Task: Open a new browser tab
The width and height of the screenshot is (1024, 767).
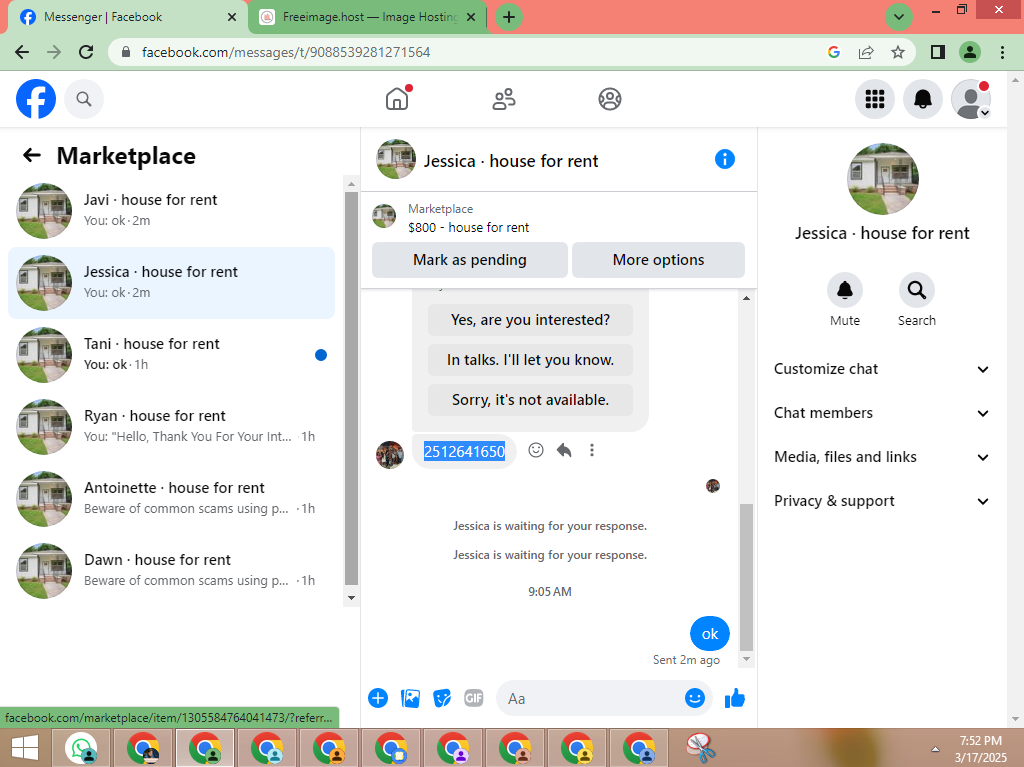Action: [x=509, y=17]
